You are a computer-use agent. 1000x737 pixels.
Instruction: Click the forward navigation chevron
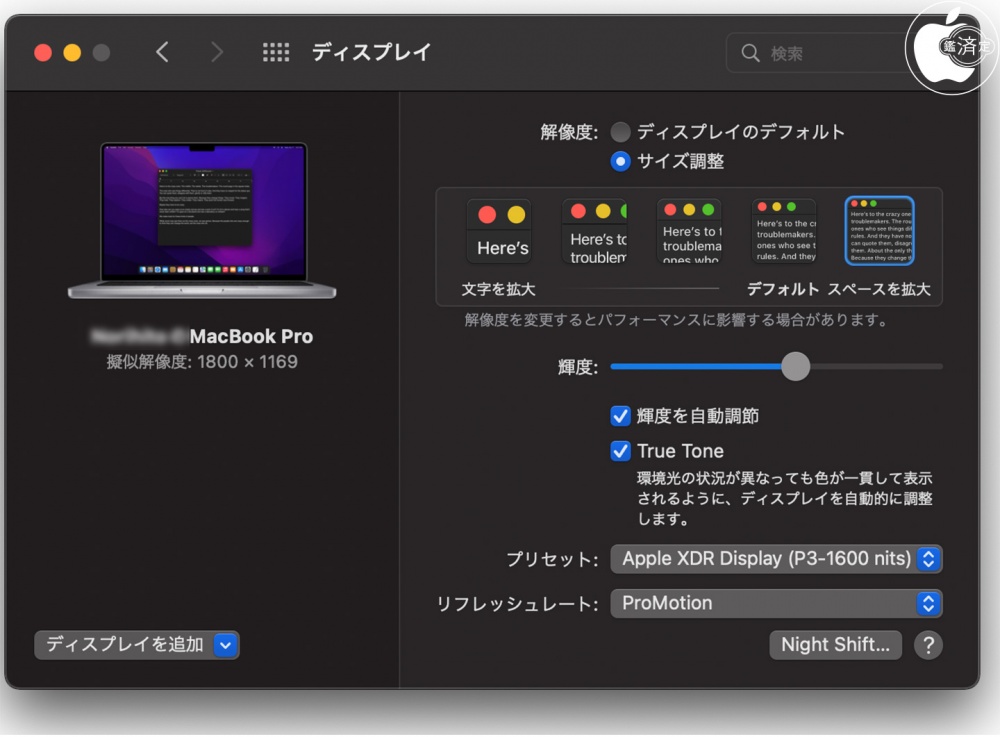216,53
